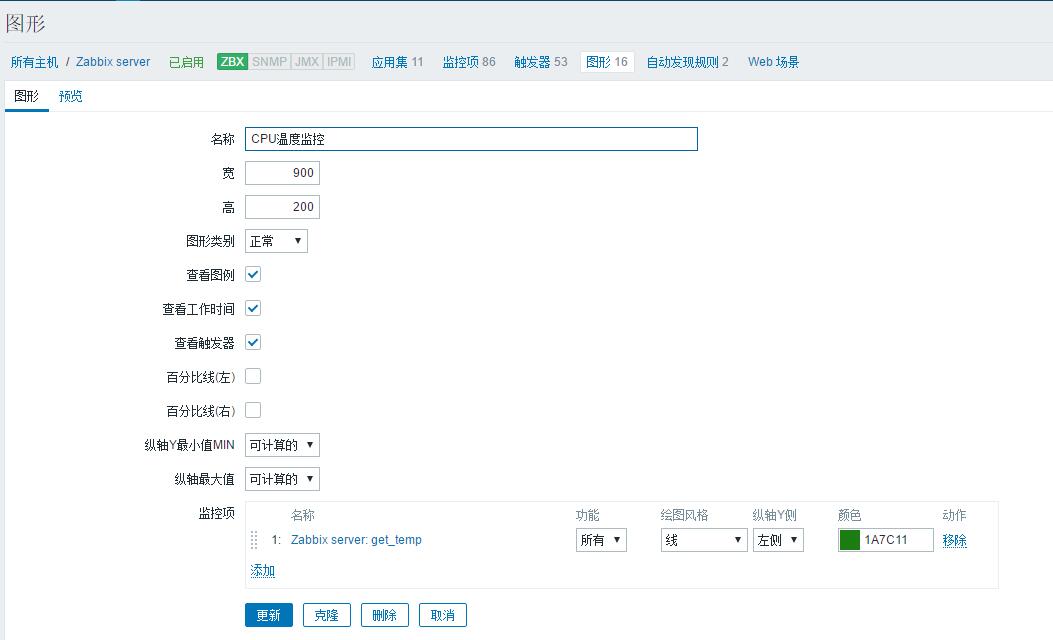
Task: Open the 纵轴最大值 dropdown
Action: pos(282,479)
